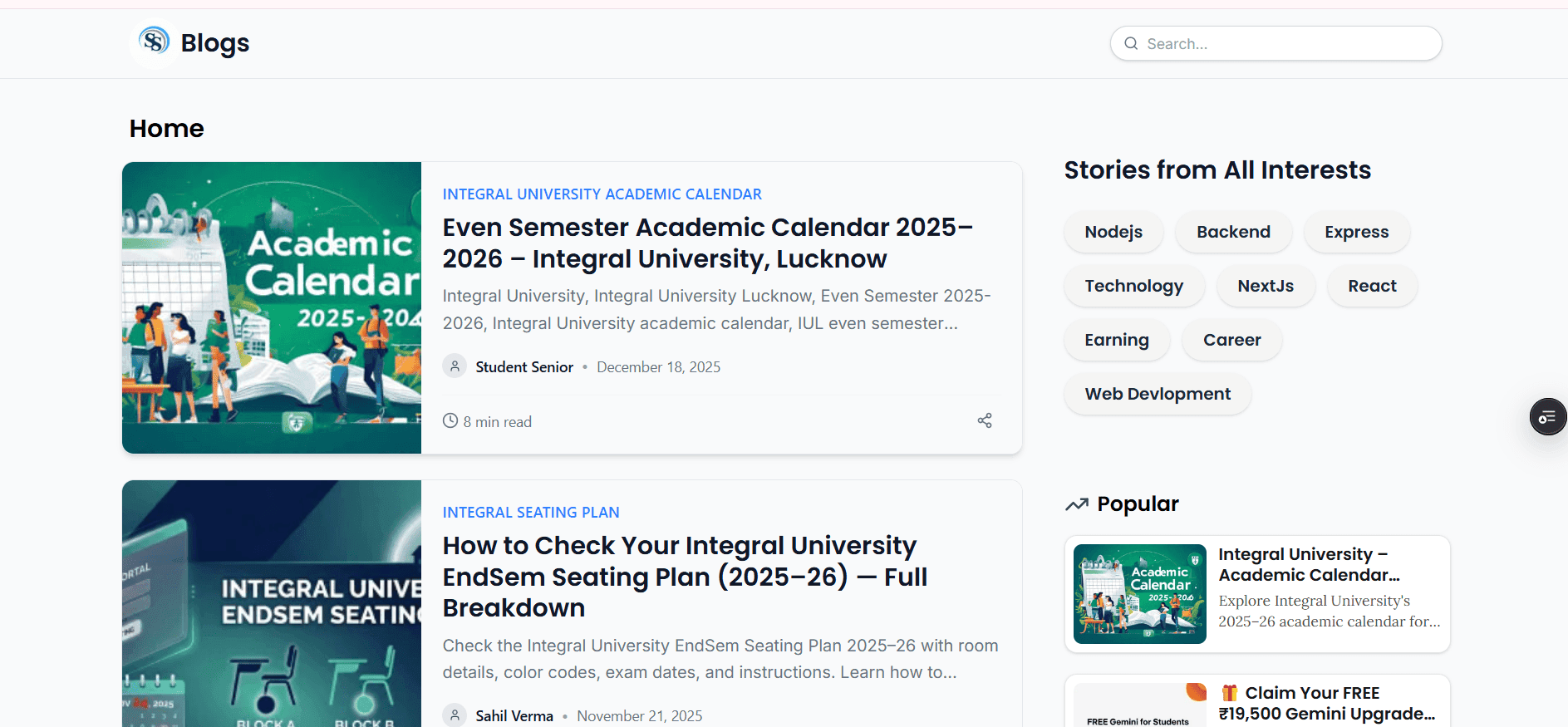Select the Nodejs interest tag
The image size is (1568, 727).
coord(1113,232)
